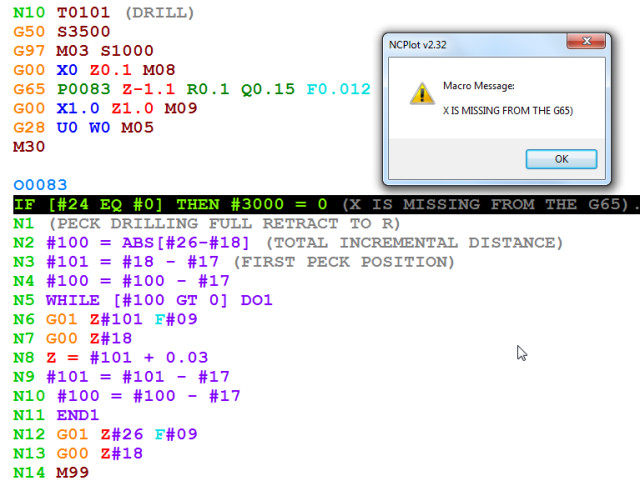Click the '(FIRST PECK POSITION)' comment
The width and height of the screenshot is (640, 501).
click(x=344, y=262)
